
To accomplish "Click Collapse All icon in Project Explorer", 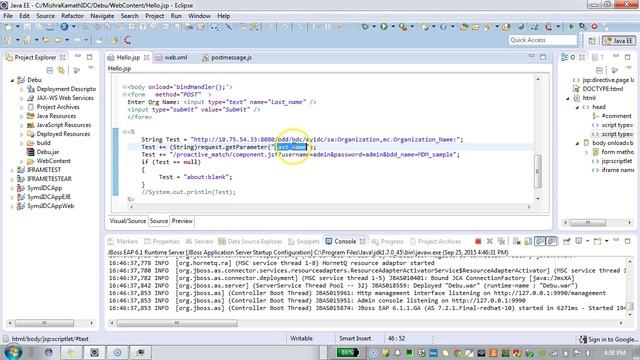I will click(x=49, y=70).
